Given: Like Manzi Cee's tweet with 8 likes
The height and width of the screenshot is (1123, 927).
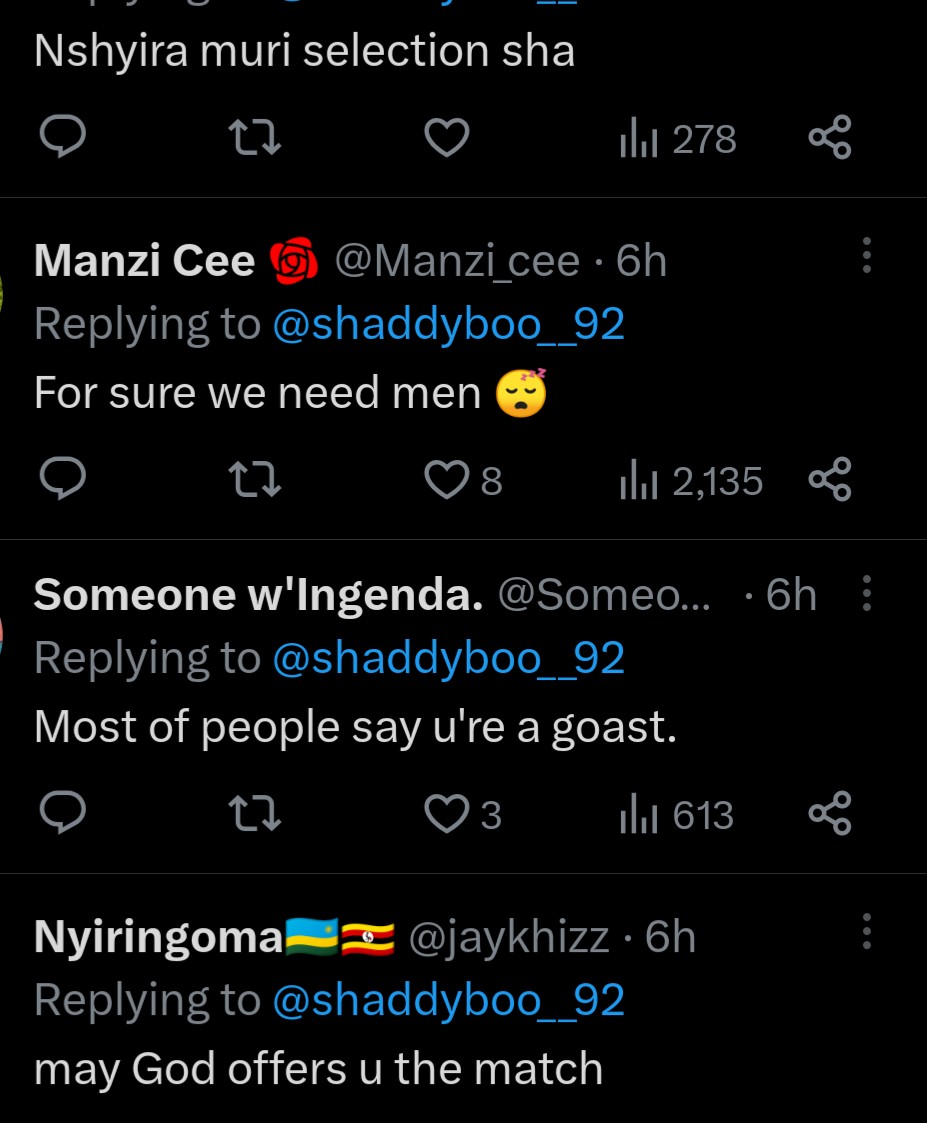Looking at the screenshot, I should (447, 481).
